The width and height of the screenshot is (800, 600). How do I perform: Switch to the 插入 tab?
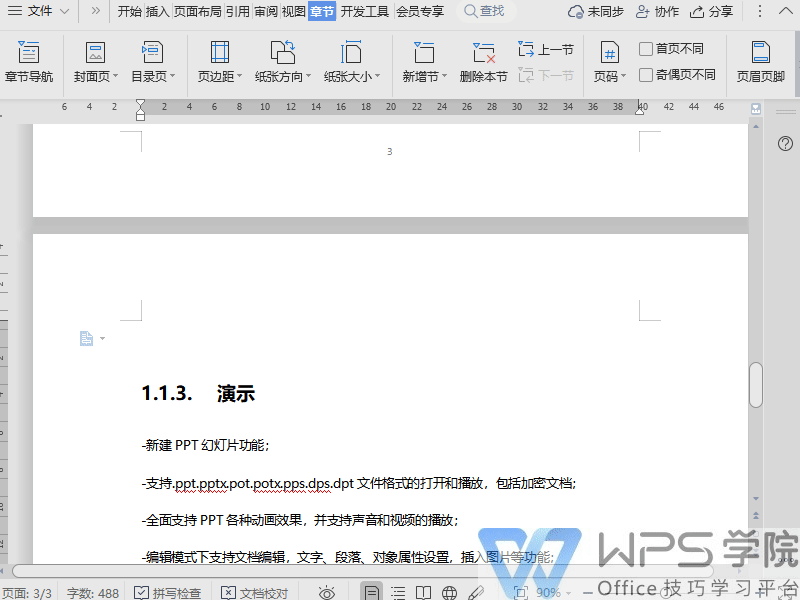[x=157, y=11]
